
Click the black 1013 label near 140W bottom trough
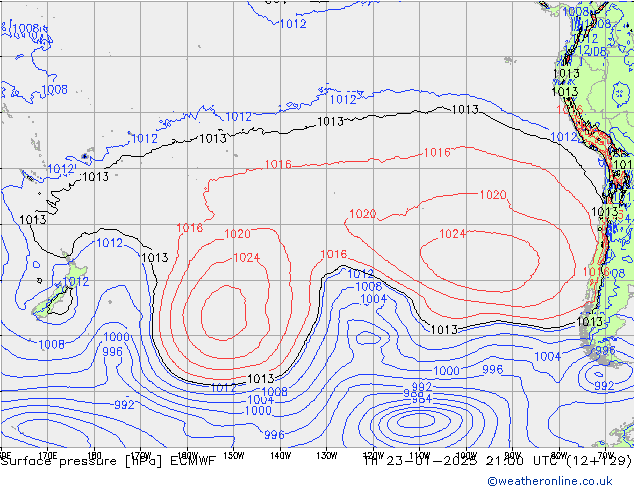point(260,379)
